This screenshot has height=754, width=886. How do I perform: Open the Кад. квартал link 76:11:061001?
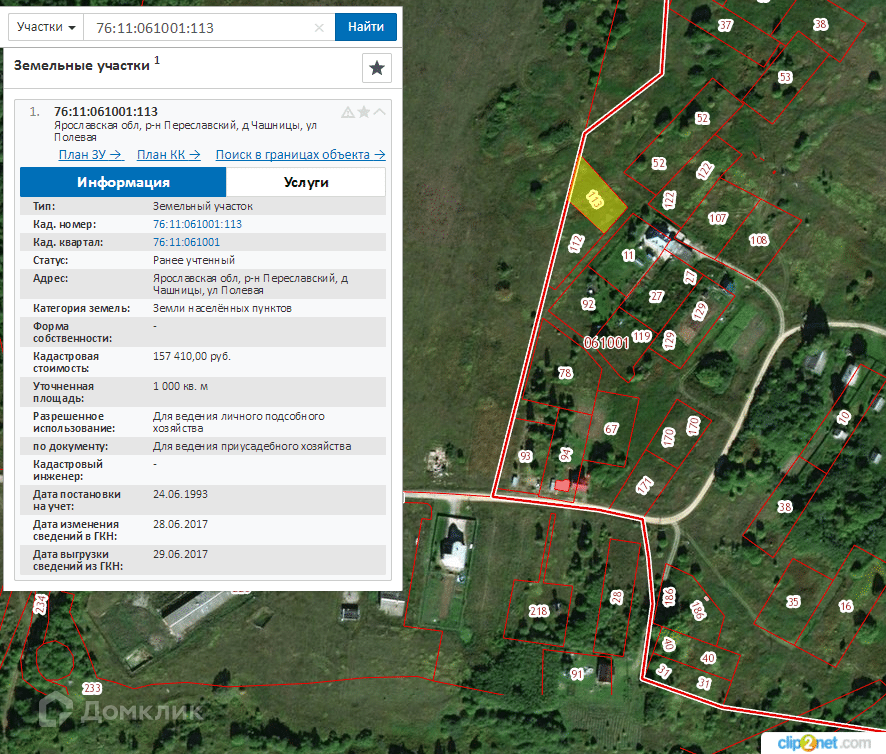coord(186,242)
